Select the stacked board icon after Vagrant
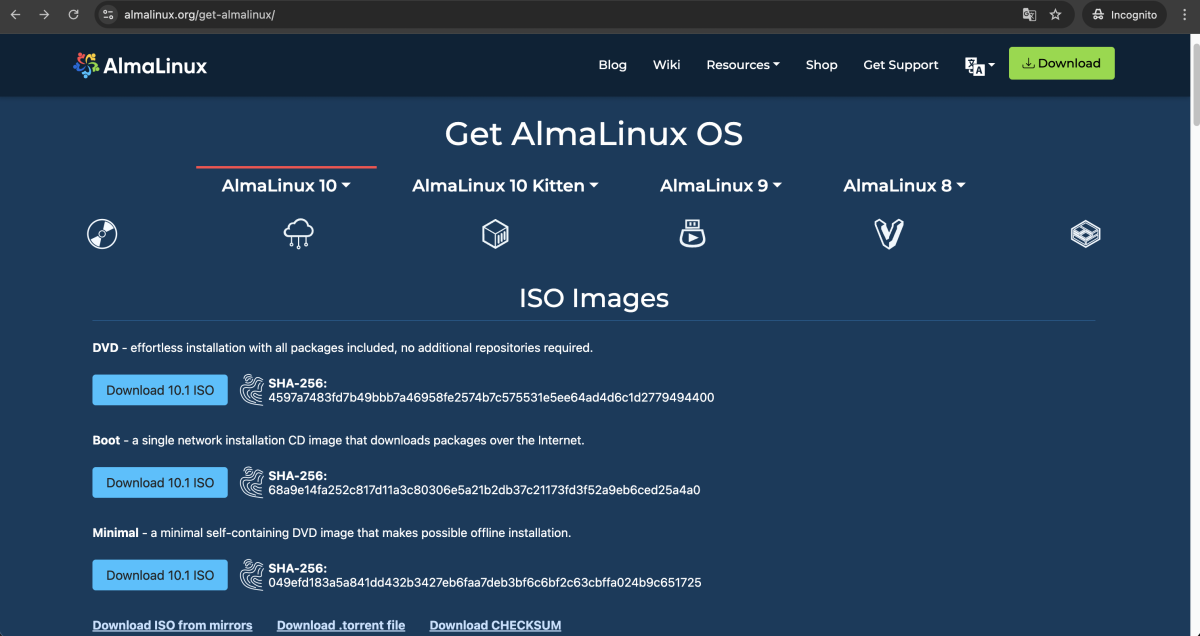1200x636 pixels. pyautogui.click(x=1085, y=234)
